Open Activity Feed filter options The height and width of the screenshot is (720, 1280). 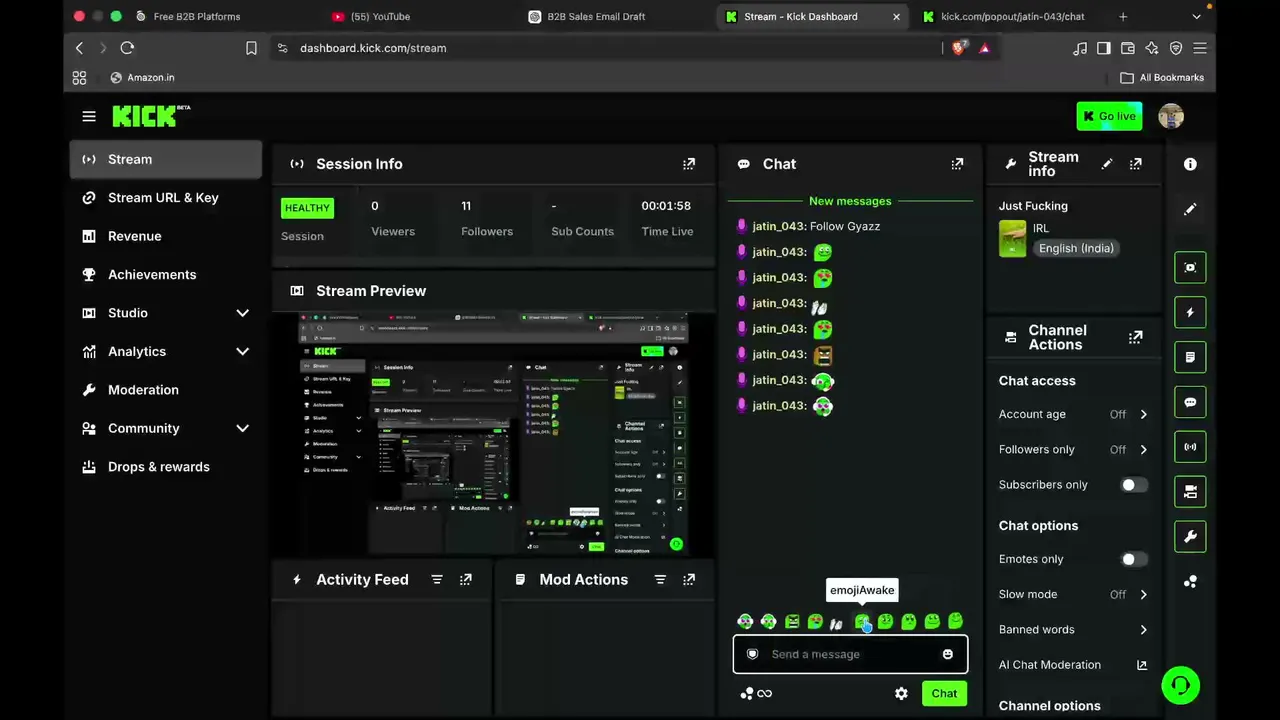[x=437, y=580]
